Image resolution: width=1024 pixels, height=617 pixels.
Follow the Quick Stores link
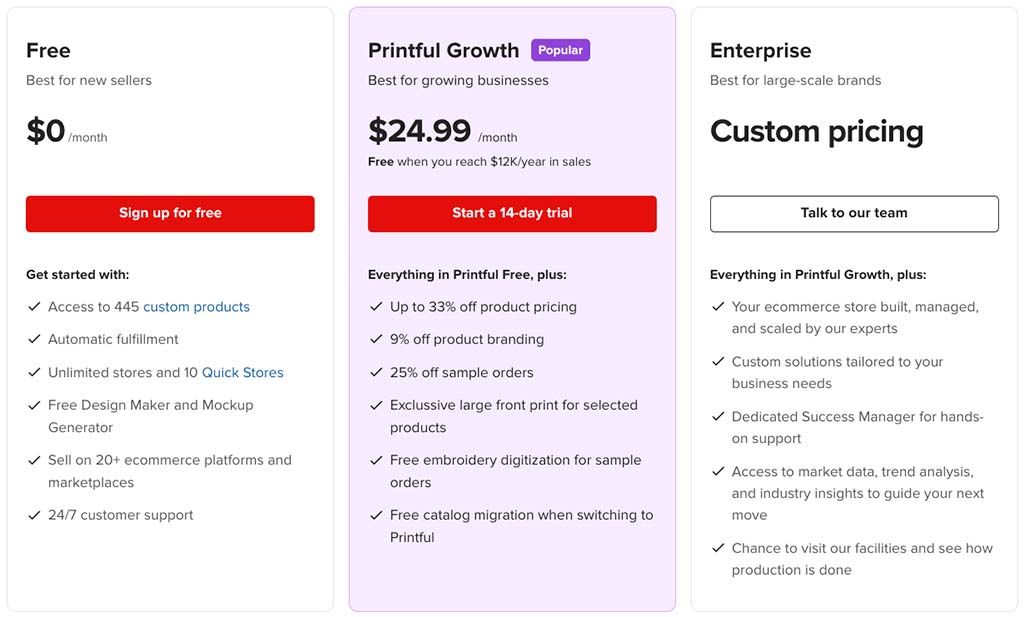click(243, 372)
